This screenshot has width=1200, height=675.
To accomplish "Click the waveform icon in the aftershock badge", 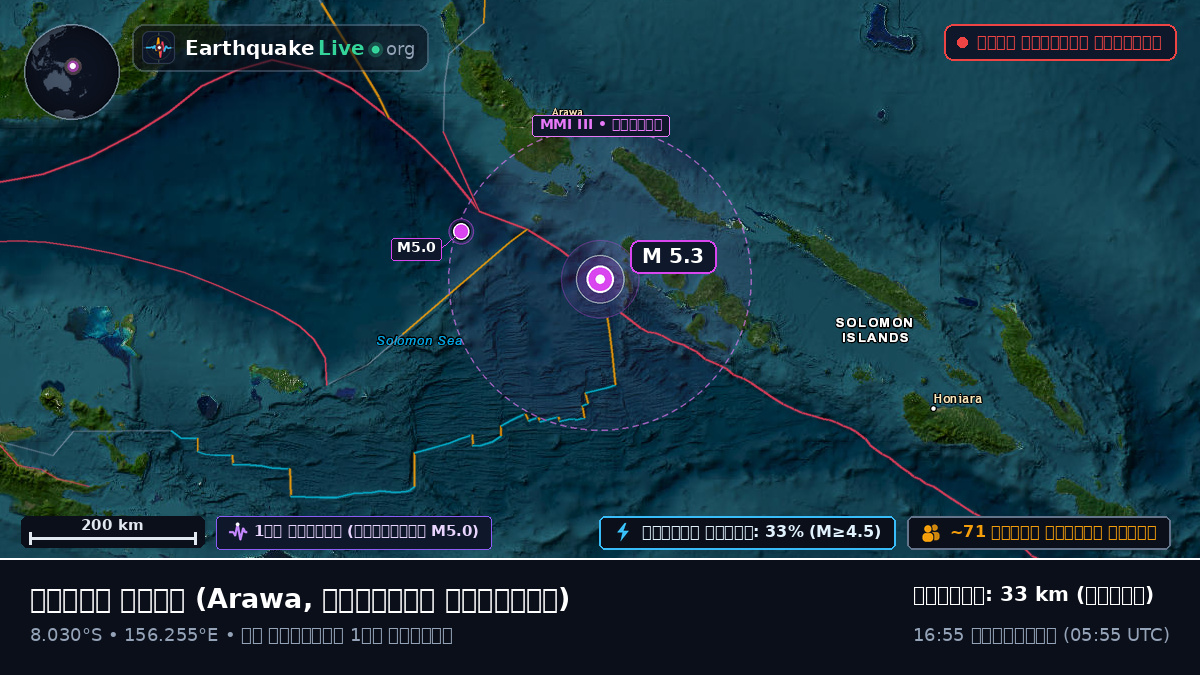I will click(238, 532).
